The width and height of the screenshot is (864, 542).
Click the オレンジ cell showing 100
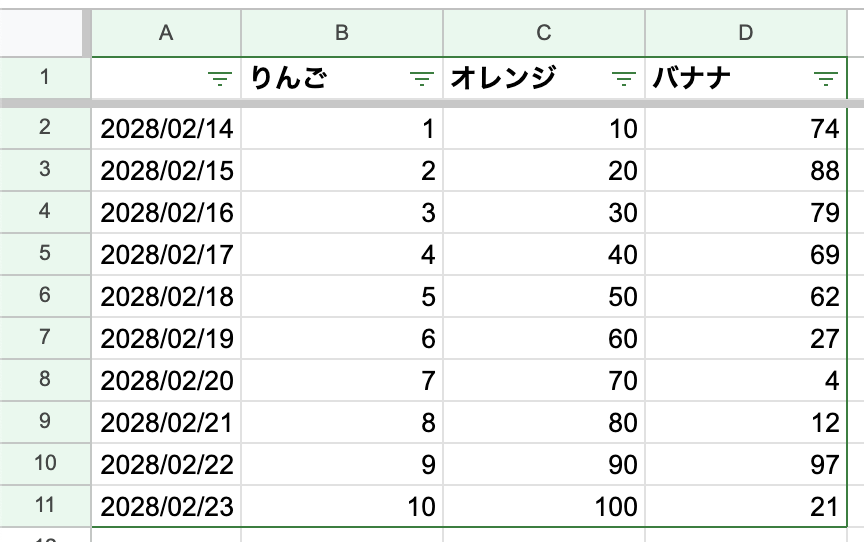pos(544,506)
